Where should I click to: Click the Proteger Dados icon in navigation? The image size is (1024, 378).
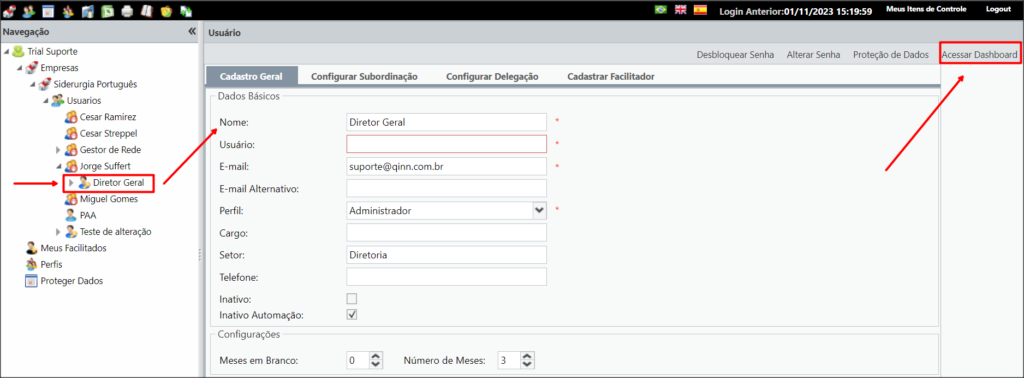point(31,281)
